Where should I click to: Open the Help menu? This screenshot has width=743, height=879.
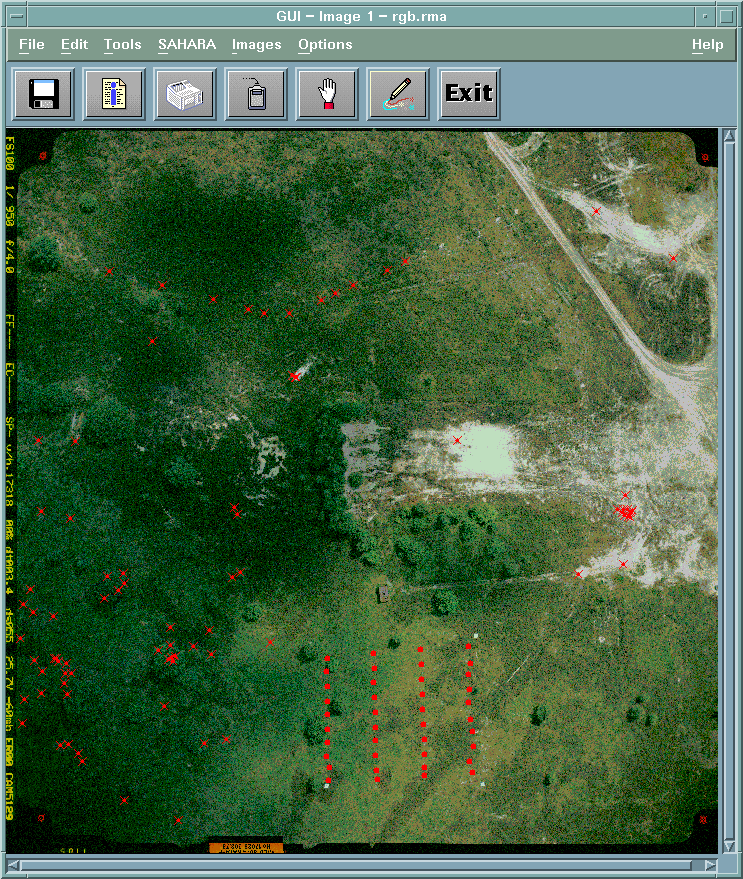(707, 44)
